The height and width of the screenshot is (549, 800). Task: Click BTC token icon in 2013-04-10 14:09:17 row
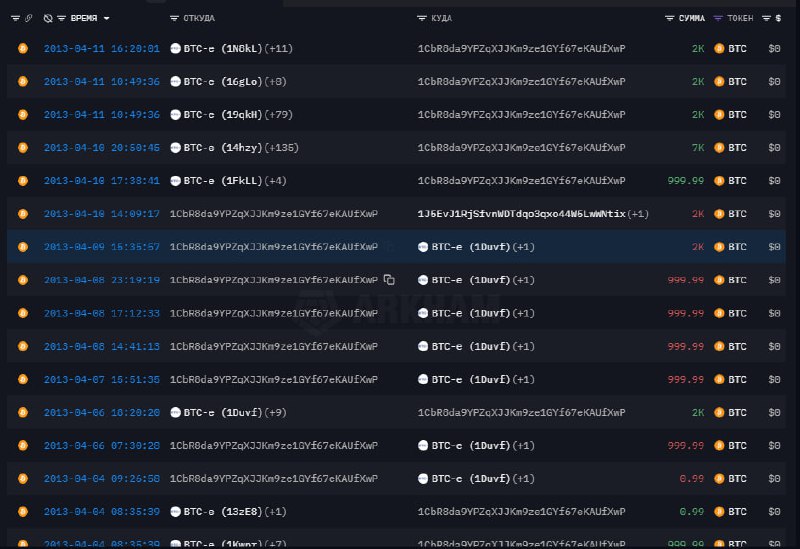tap(719, 214)
